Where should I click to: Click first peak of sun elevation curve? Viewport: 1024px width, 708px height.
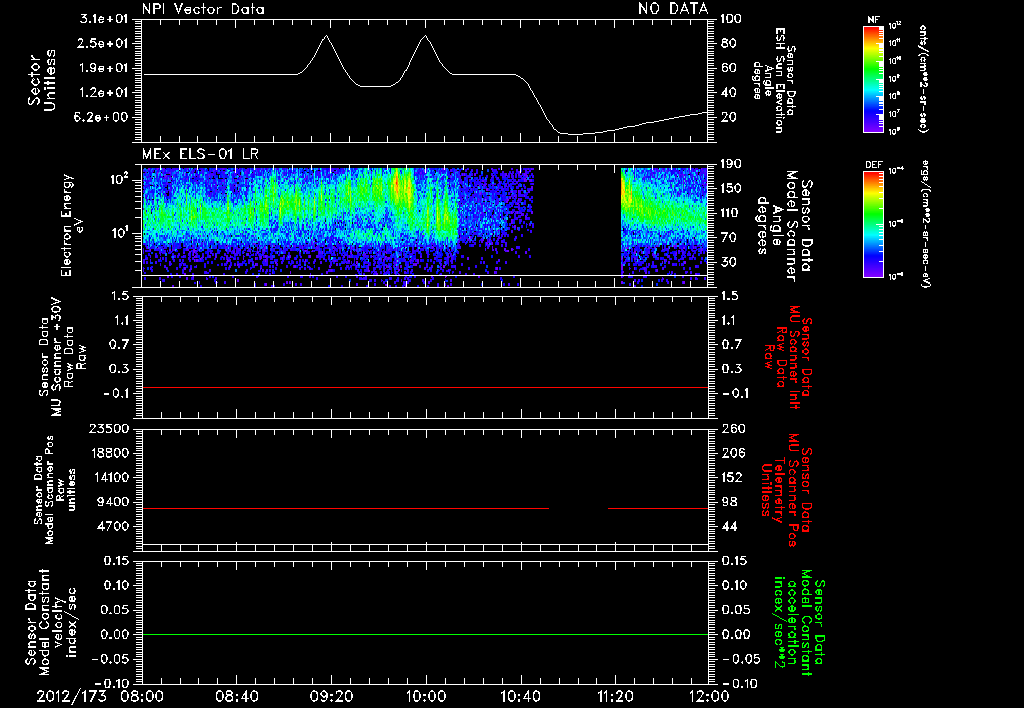pos(326,36)
